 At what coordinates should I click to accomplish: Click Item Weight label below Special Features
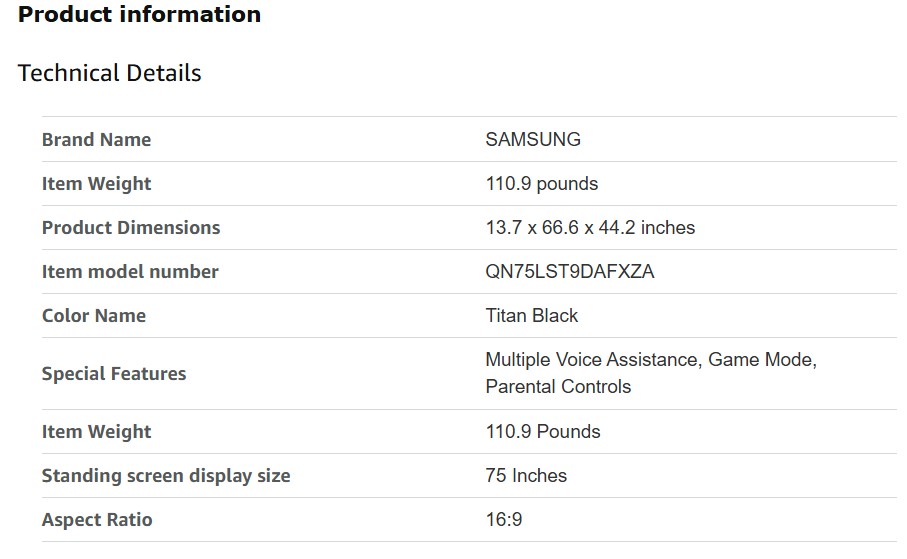click(x=96, y=432)
